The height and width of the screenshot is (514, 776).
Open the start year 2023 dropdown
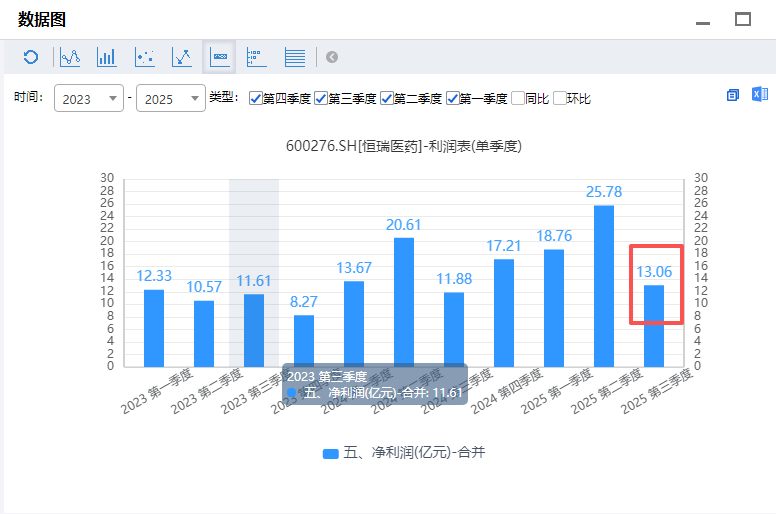click(x=88, y=99)
